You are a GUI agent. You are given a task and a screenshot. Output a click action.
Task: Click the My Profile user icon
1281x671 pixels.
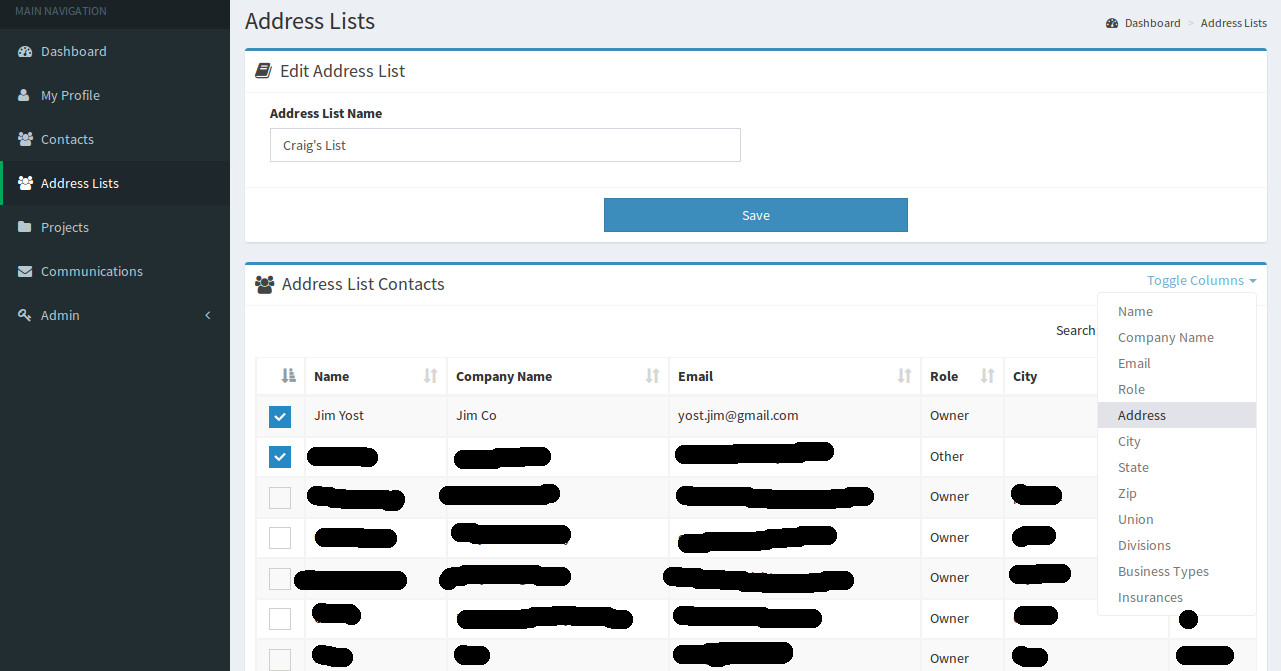click(24, 96)
